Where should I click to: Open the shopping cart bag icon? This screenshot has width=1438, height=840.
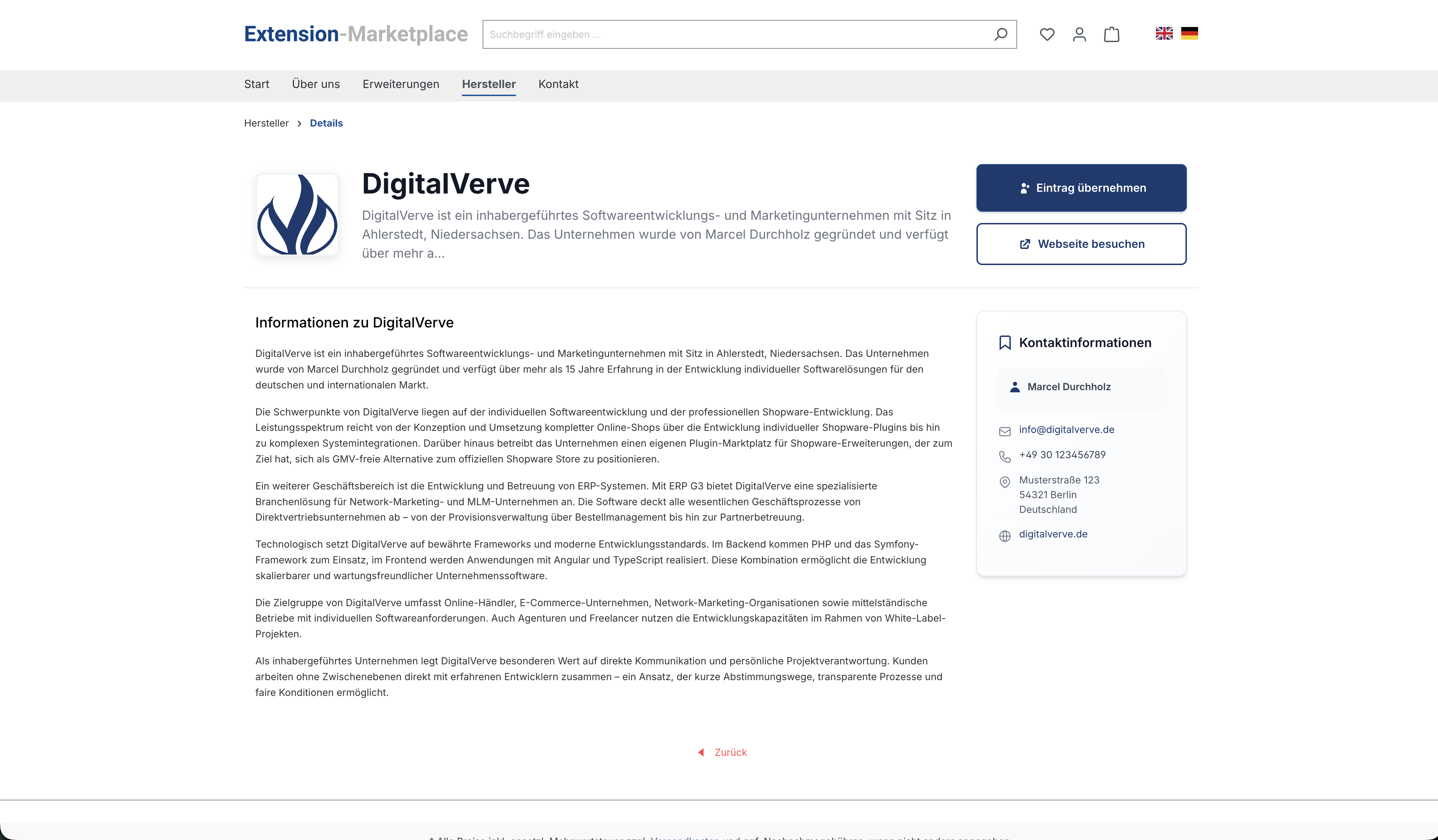tap(1111, 34)
